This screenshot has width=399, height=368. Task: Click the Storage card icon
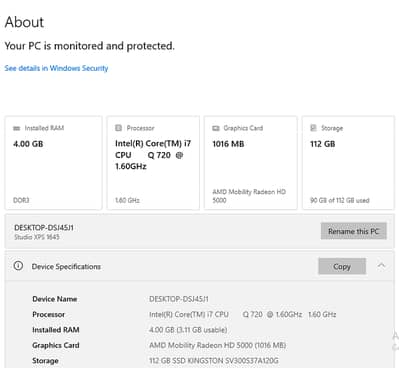pyautogui.click(x=313, y=128)
